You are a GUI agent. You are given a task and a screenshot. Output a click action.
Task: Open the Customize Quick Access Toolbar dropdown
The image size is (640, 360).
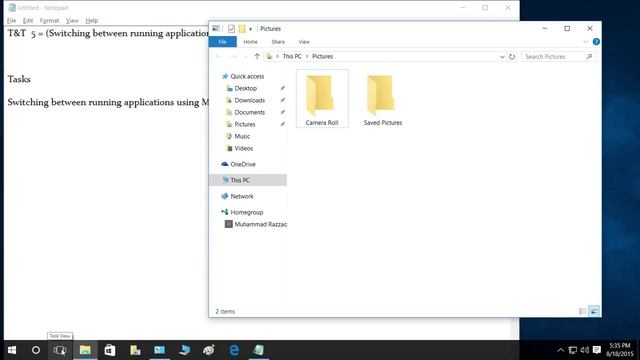point(251,29)
